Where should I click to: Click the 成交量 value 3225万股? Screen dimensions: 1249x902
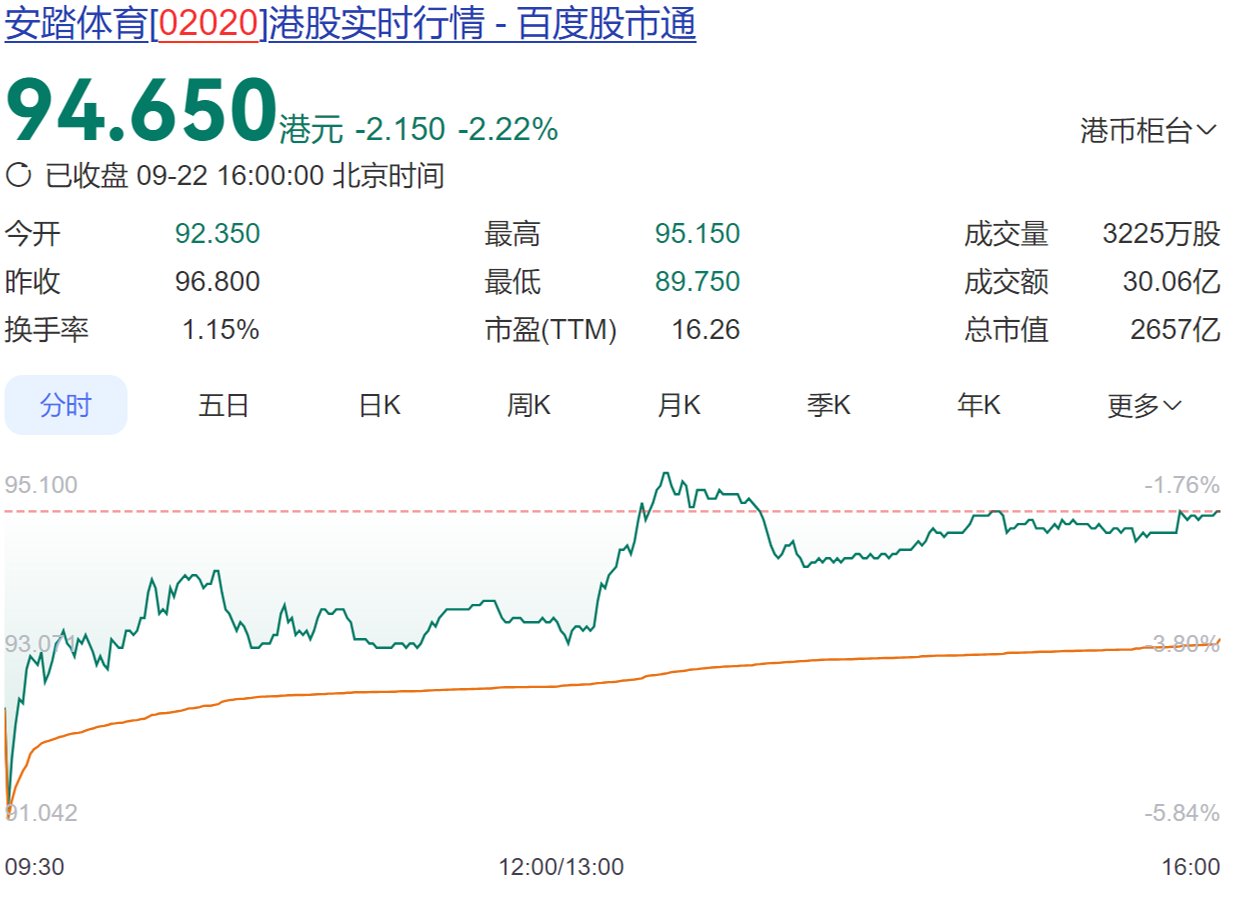pyautogui.click(x=1161, y=234)
